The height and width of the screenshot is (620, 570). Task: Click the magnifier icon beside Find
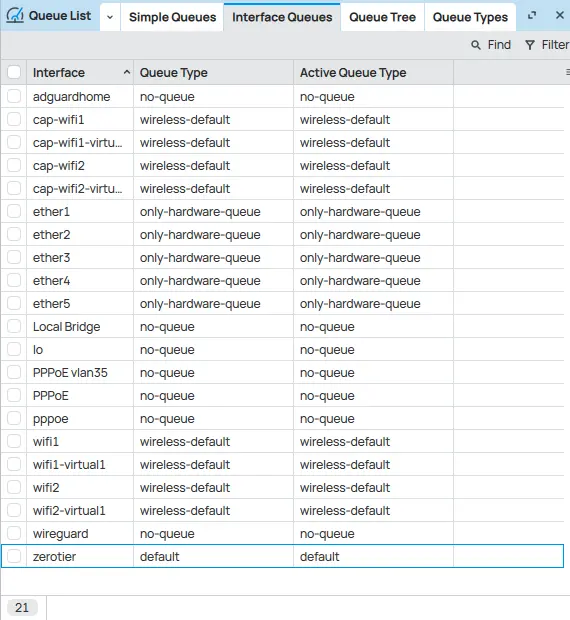pos(476,45)
